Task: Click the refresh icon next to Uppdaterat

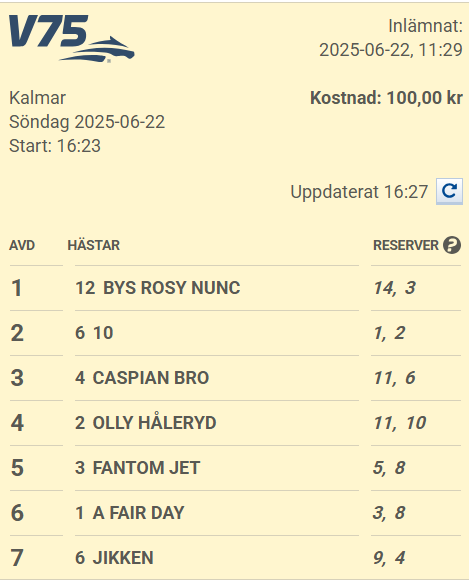Action: tap(449, 191)
